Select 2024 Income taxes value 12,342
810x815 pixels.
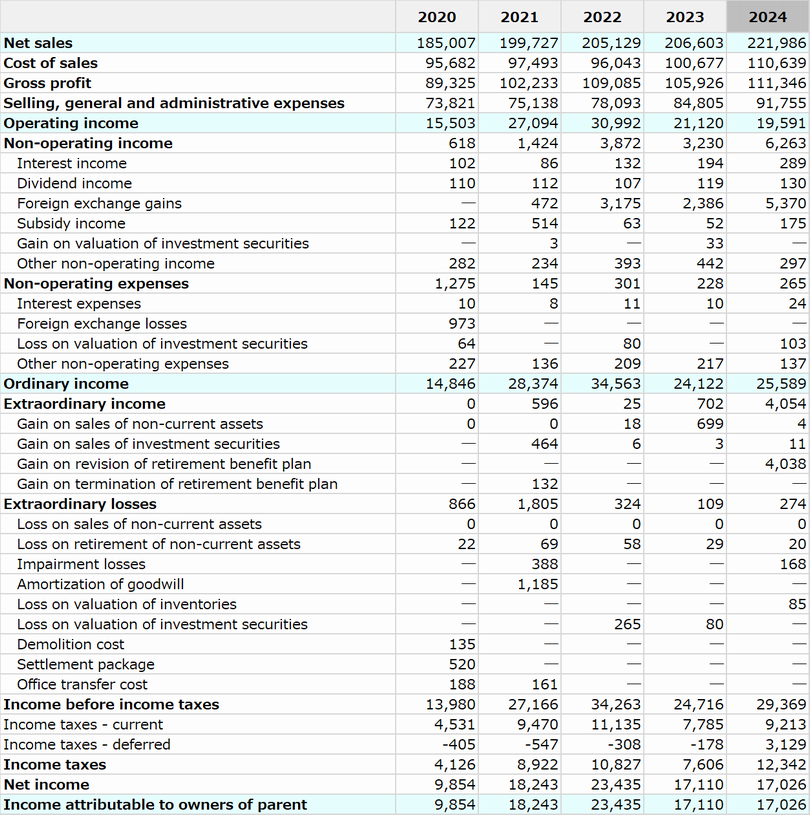[x=781, y=765]
